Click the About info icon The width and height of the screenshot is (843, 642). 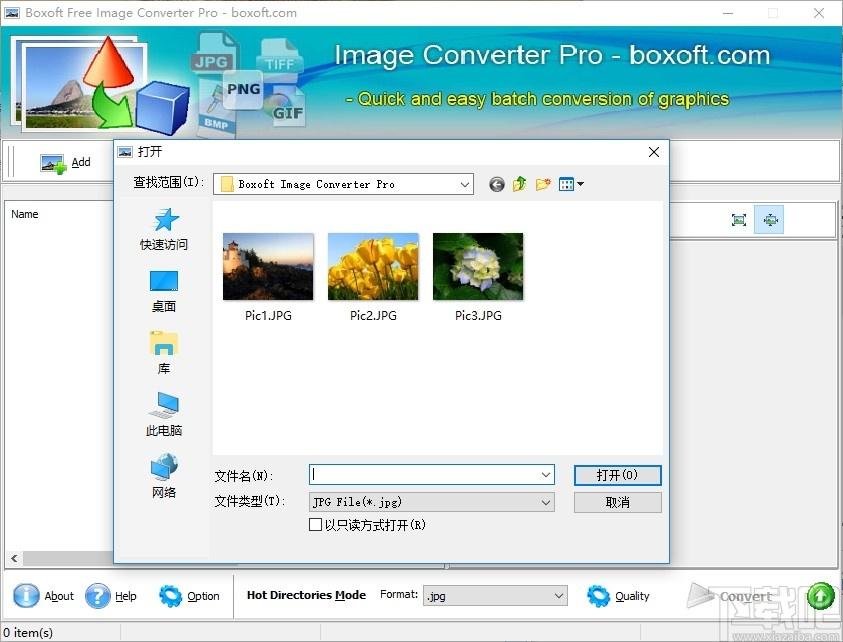coord(26,596)
